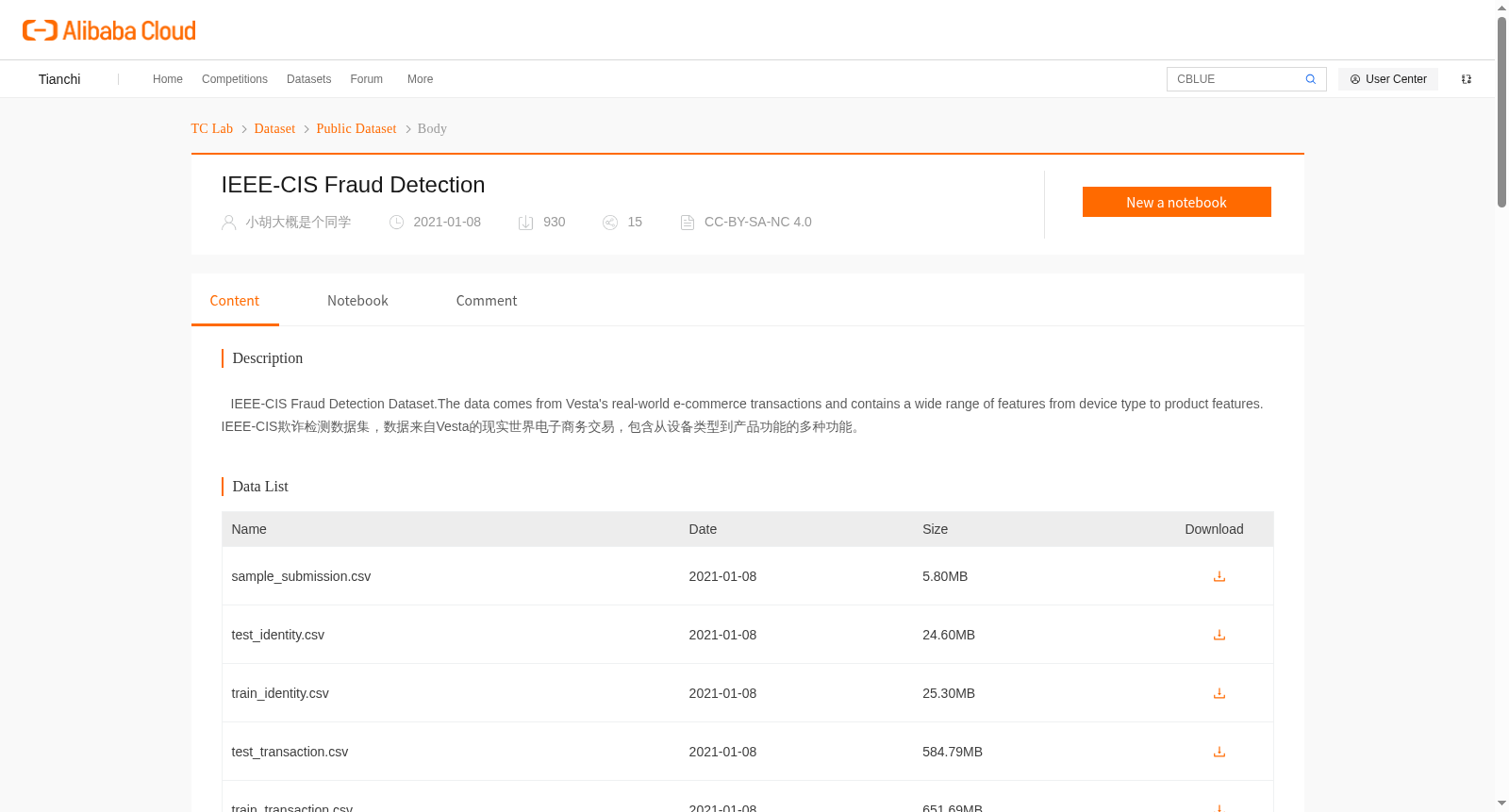Click the 25.30MB size value
This screenshot has height=812, width=1509.
[949, 693]
